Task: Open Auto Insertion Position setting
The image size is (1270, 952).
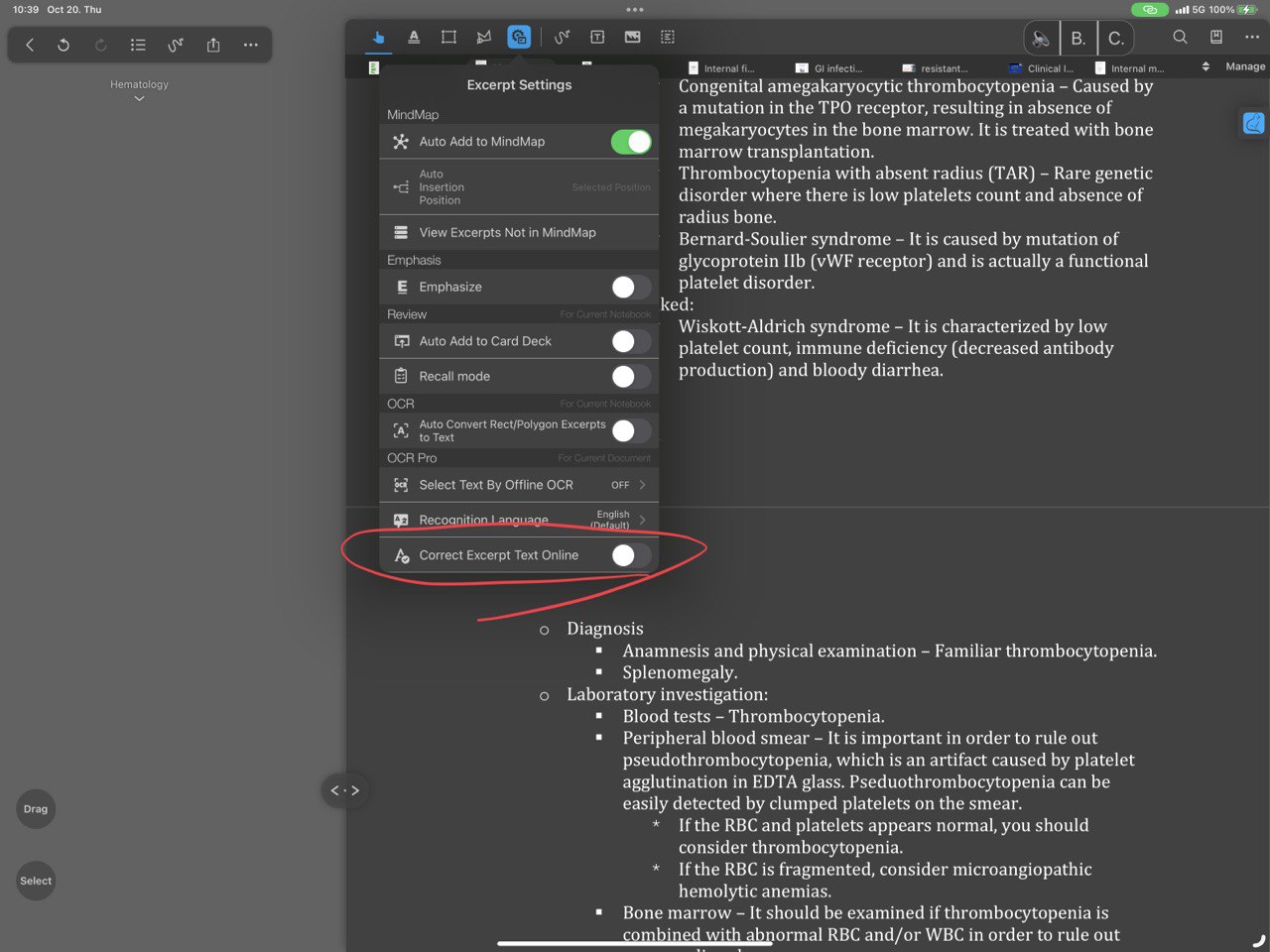Action: pyautogui.click(x=519, y=187)
